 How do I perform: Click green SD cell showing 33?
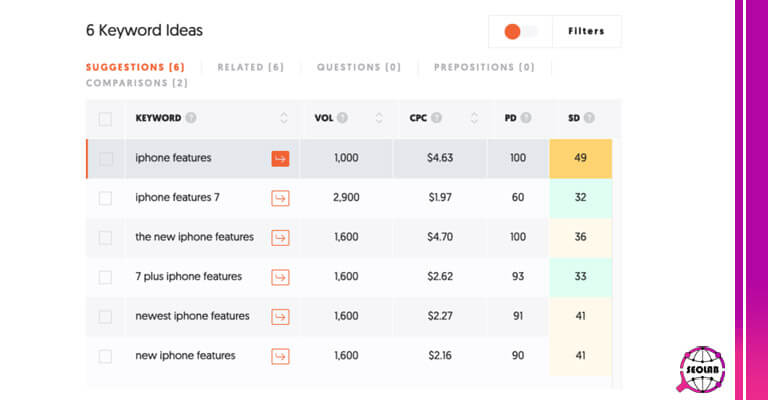[580, 277]
